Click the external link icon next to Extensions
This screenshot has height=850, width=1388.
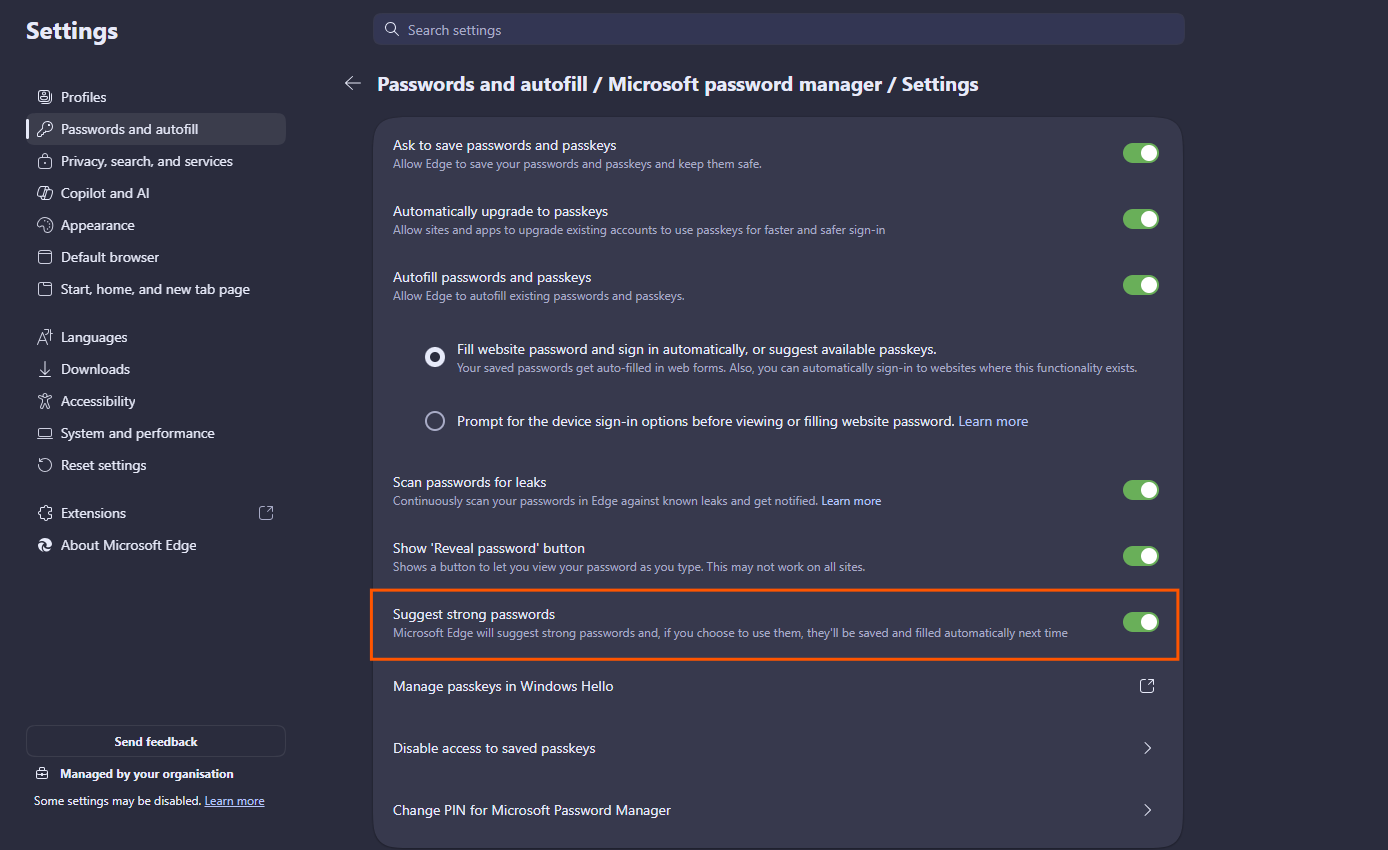click(x=266, y=513)
